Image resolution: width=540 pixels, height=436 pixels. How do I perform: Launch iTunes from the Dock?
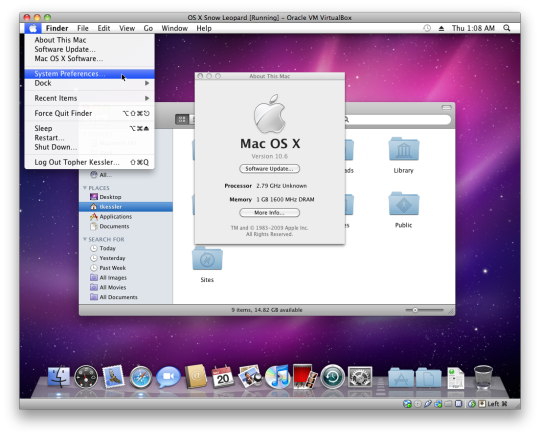click(x=278, y=376)
